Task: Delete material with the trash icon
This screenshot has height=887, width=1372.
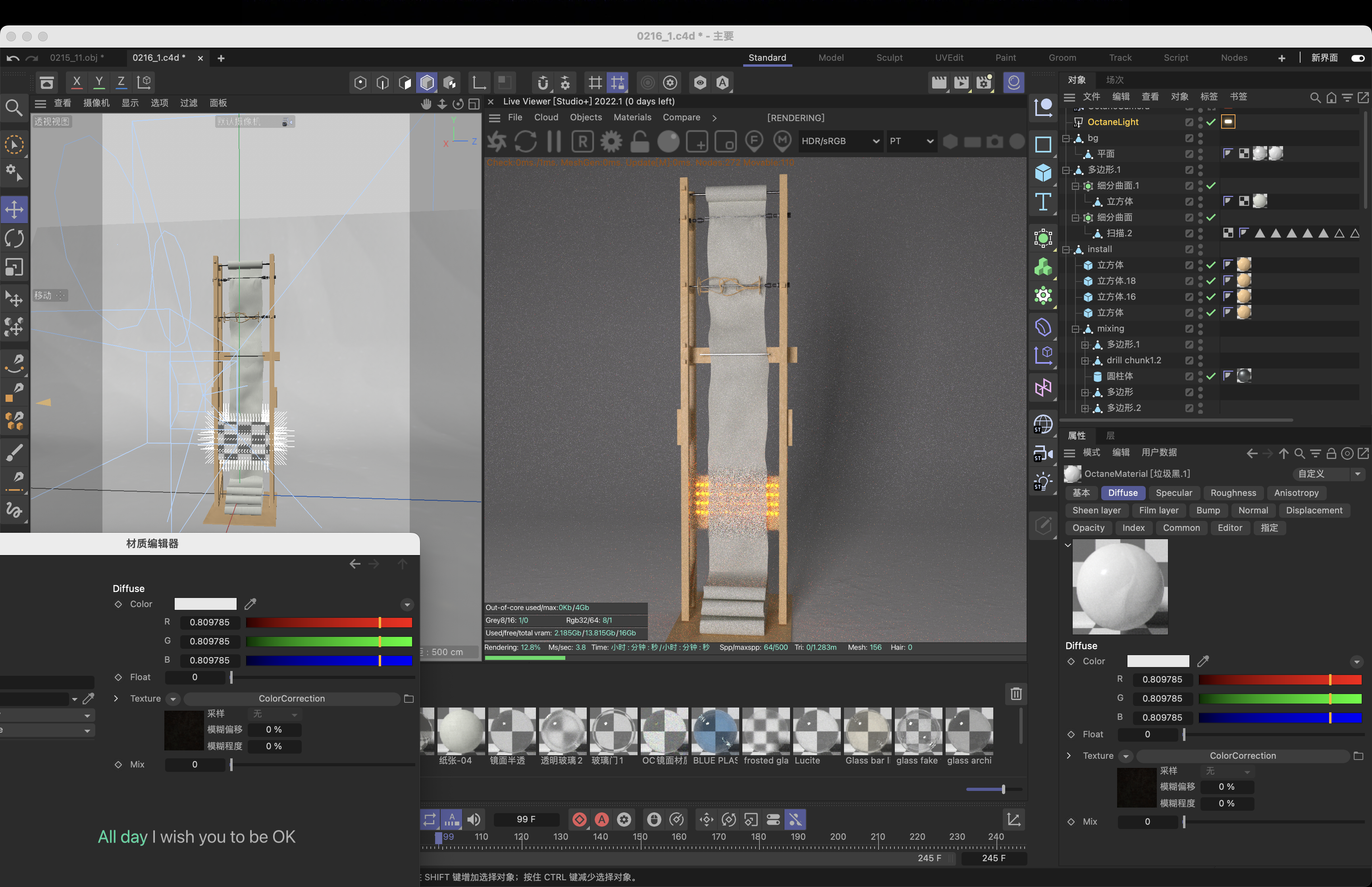Action: point(1016,694)
